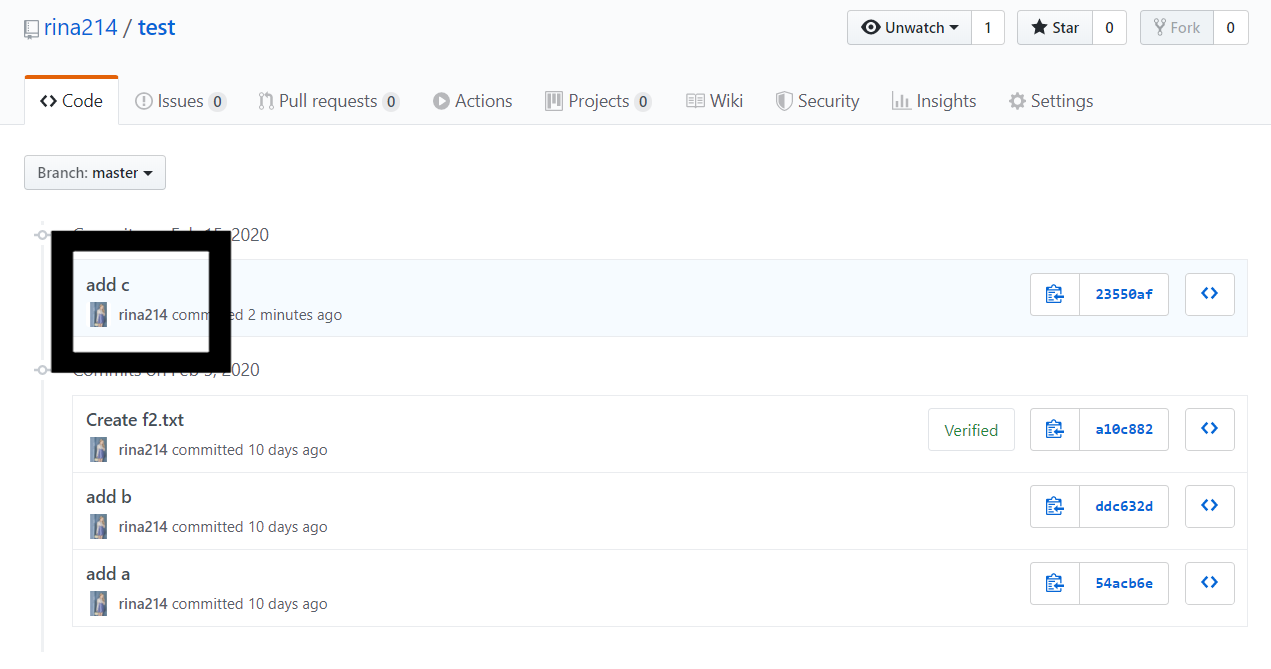Open the 'add b' commit
Image resolution: width=1271 pixels, height=669 pixels.
(109, 497)
